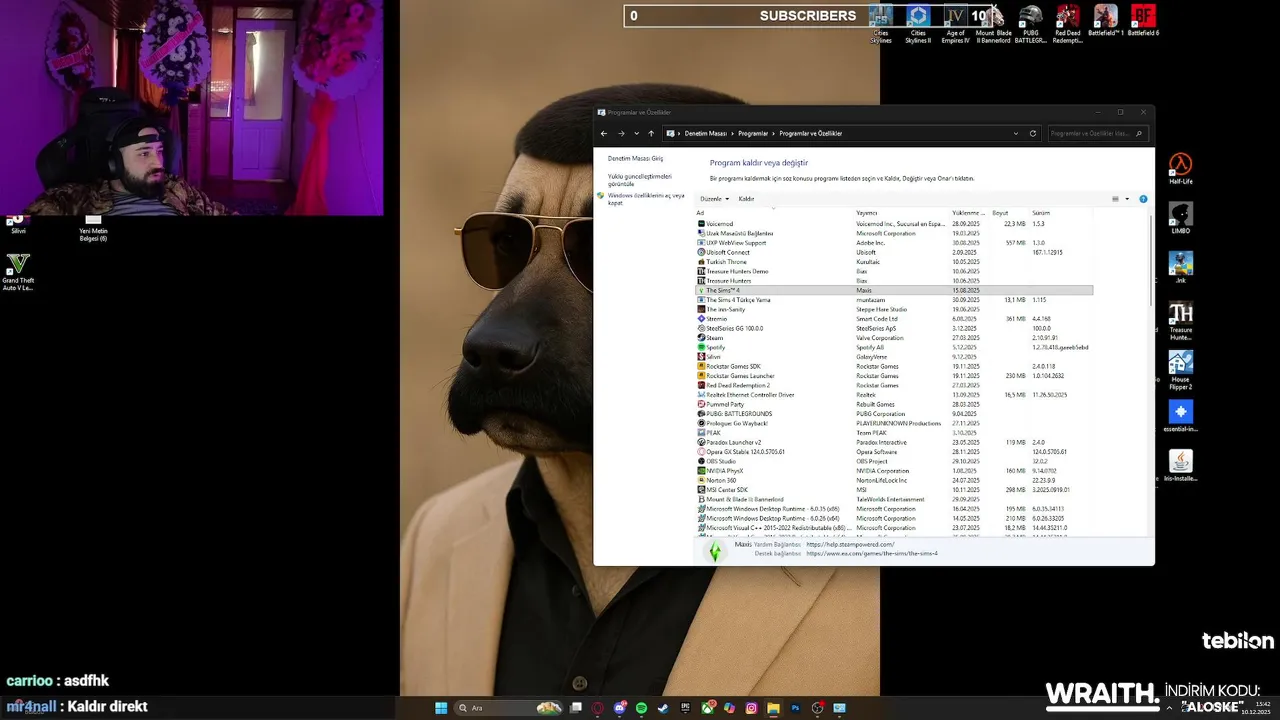Open Yeni Metin Belgesi (6) file
1280x720 pixels.
click(x=93, y=228)
